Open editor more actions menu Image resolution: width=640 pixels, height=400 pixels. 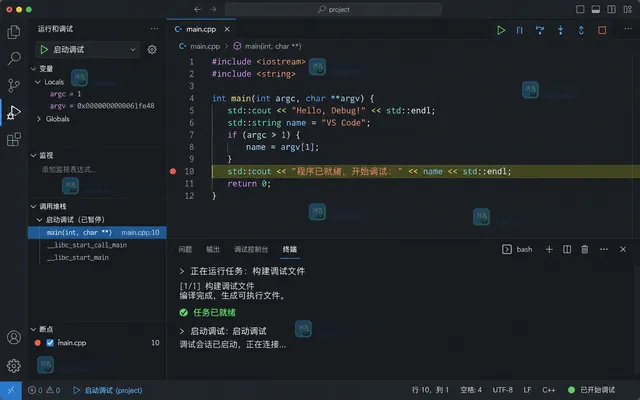point(628,29)
